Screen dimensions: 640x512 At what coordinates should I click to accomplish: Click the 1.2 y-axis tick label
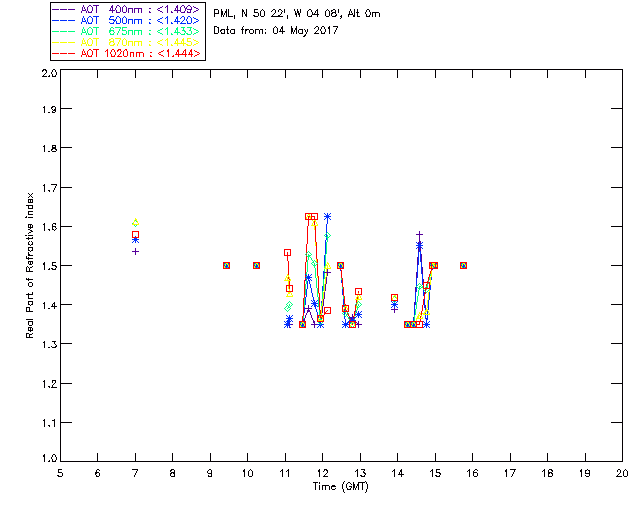point(49,384)
